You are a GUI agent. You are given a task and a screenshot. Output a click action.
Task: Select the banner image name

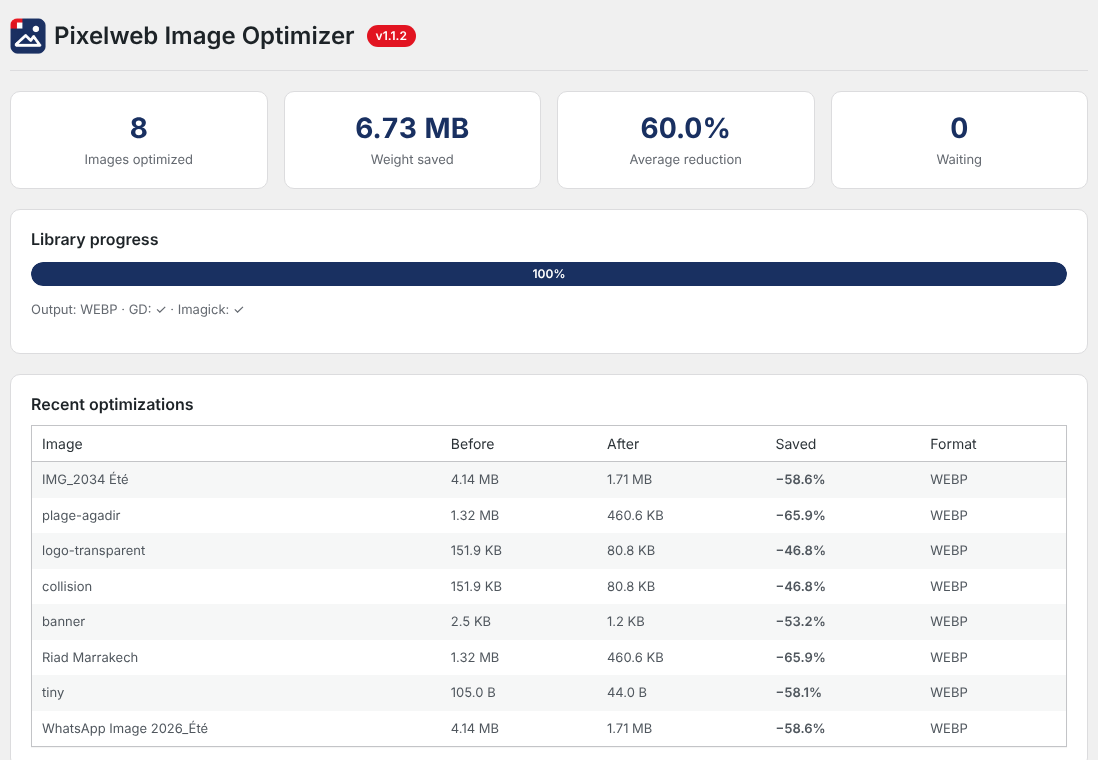[64, 621]
